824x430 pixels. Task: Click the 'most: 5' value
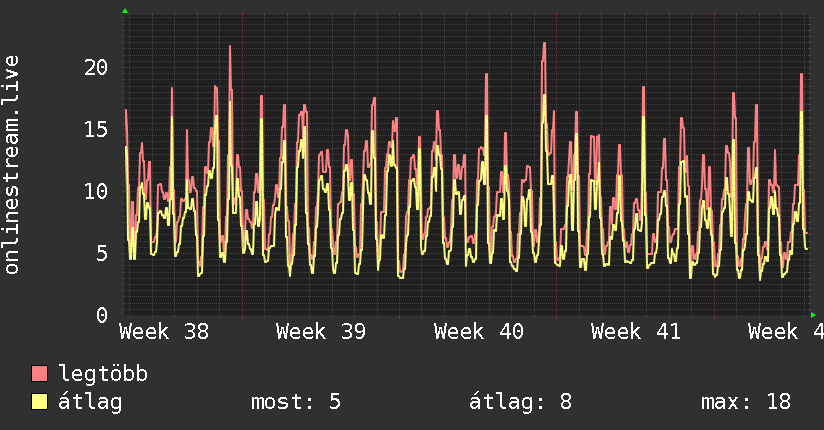pos(296,402)
